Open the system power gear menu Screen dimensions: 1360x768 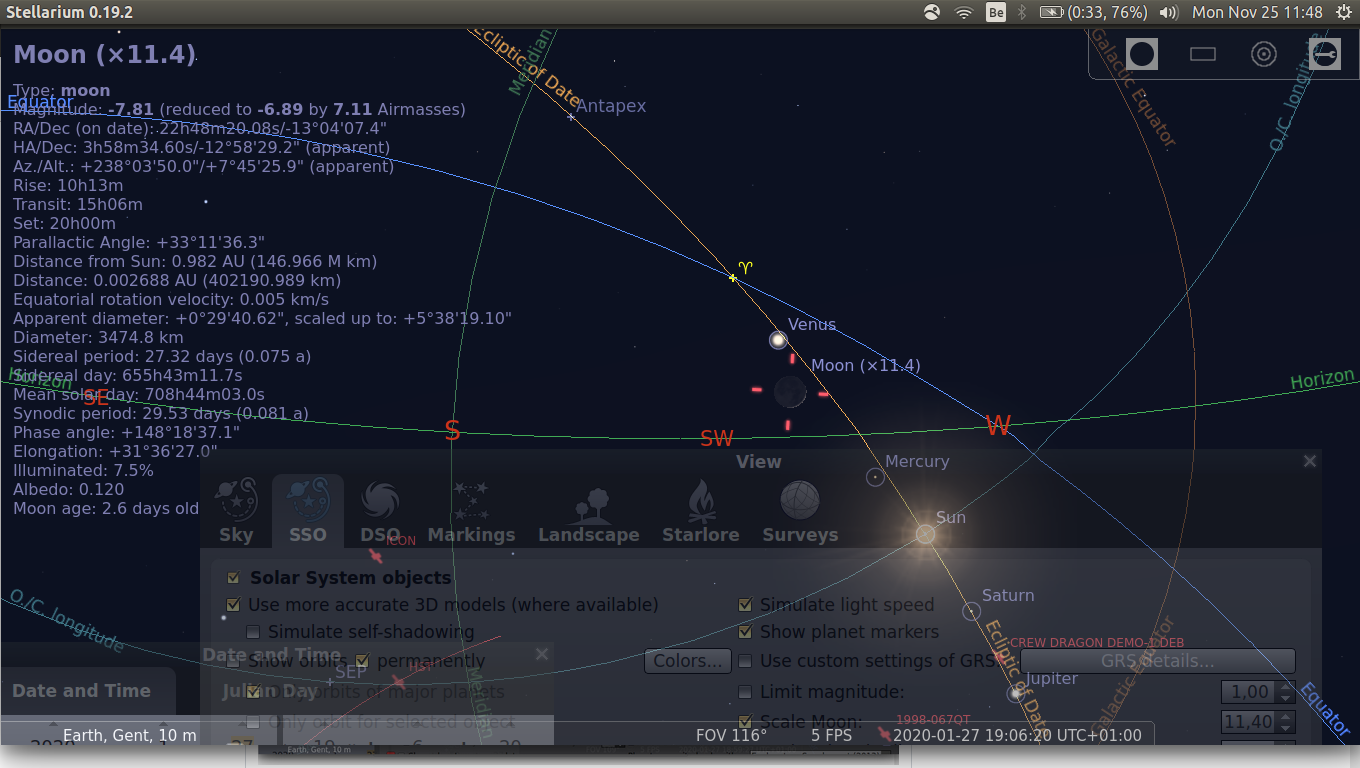pos(1342,12)
